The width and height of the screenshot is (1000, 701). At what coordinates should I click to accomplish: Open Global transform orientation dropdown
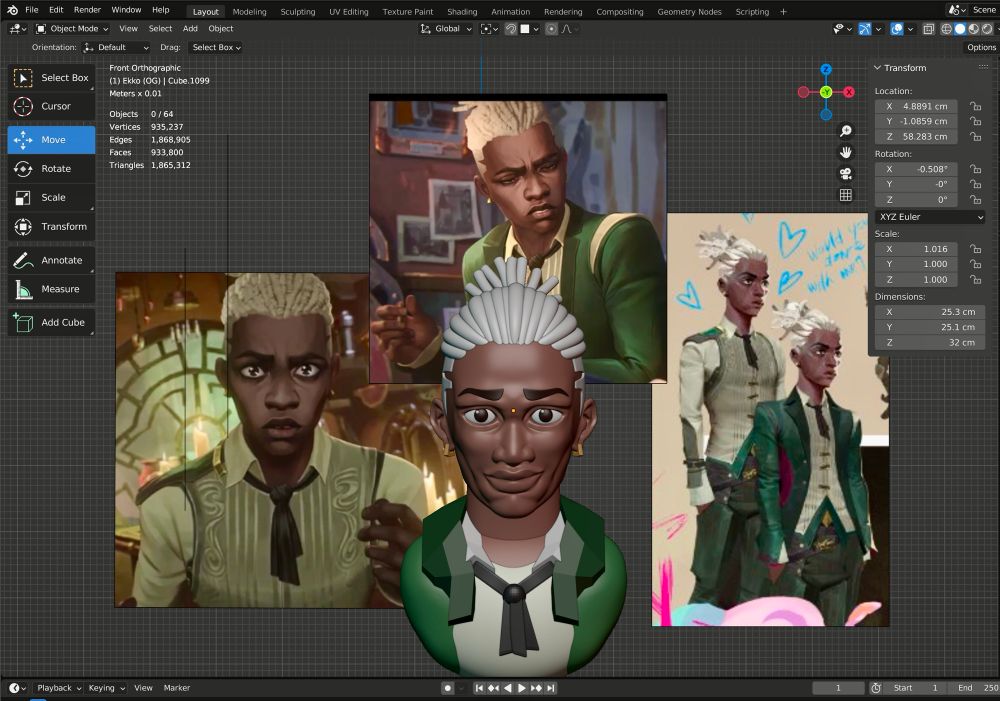click(446, 29)
